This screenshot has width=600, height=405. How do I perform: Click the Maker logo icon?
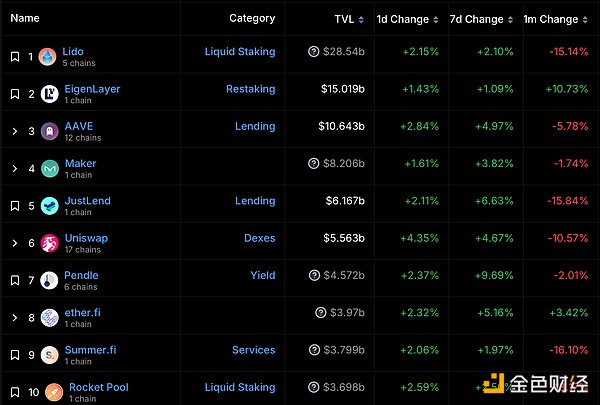[48, 168]
